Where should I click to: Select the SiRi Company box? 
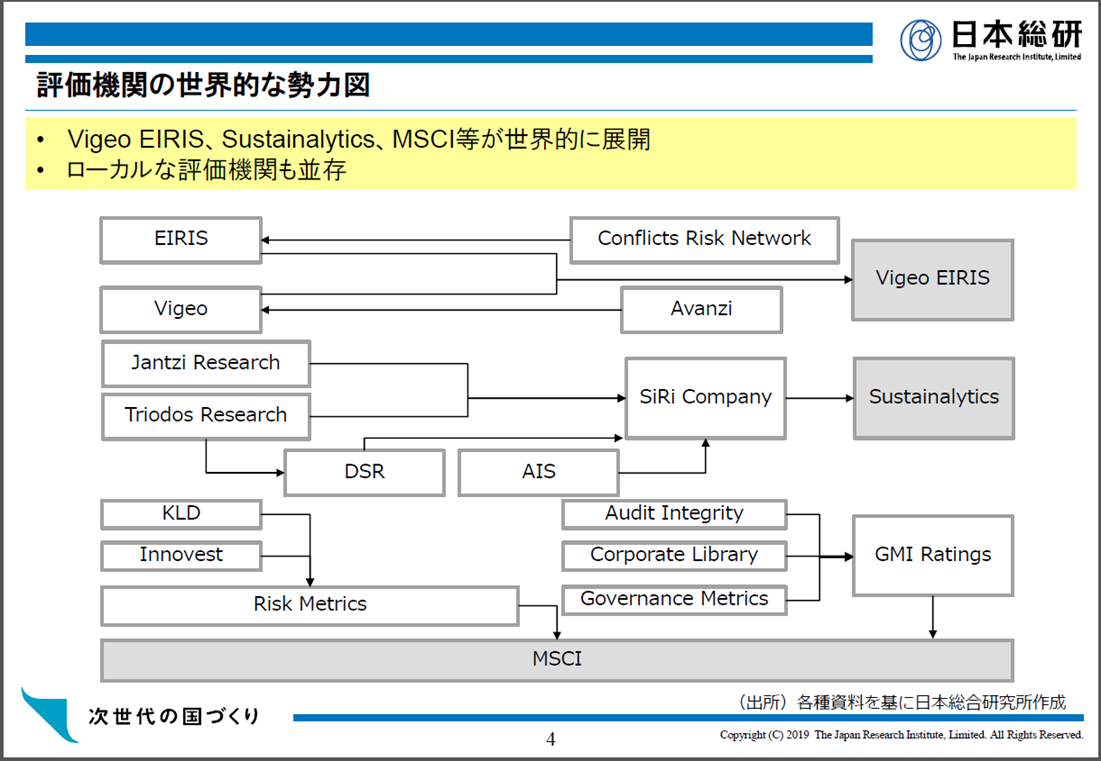(705, 397)
